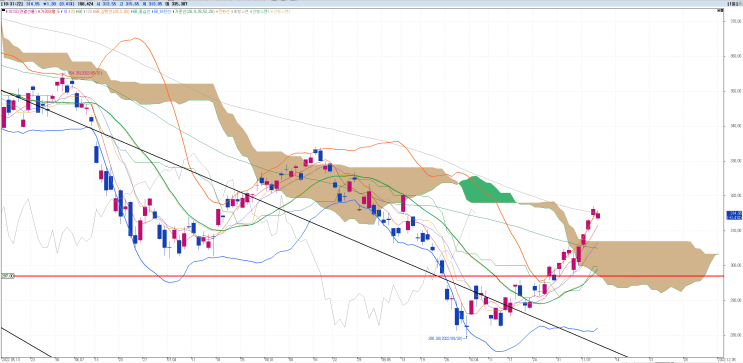The width and height of the screenshot is (743, 363).
Task: Select the 전환선 legend entry
Action: (x=223, y=11)
